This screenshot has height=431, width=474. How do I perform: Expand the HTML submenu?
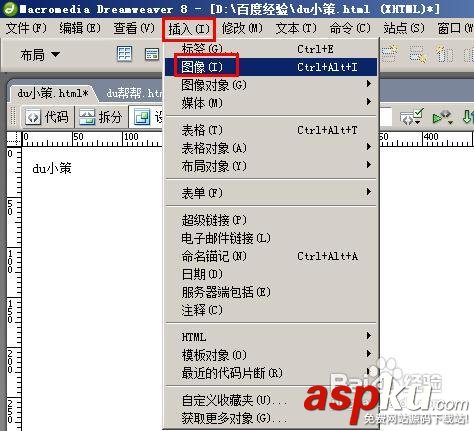[x=271, y=337]
